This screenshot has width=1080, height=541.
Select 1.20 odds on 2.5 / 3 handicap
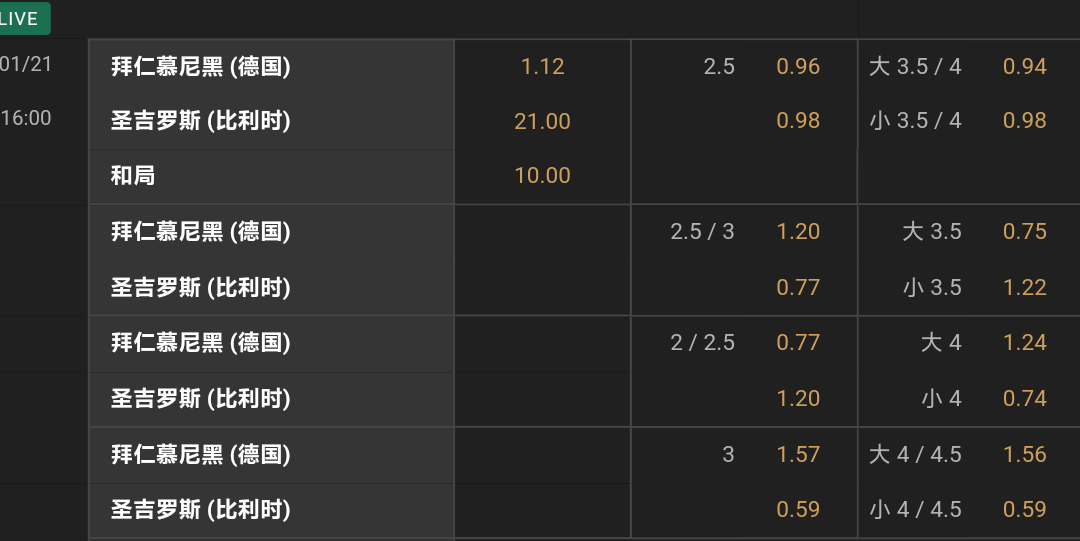click(797, 232)
